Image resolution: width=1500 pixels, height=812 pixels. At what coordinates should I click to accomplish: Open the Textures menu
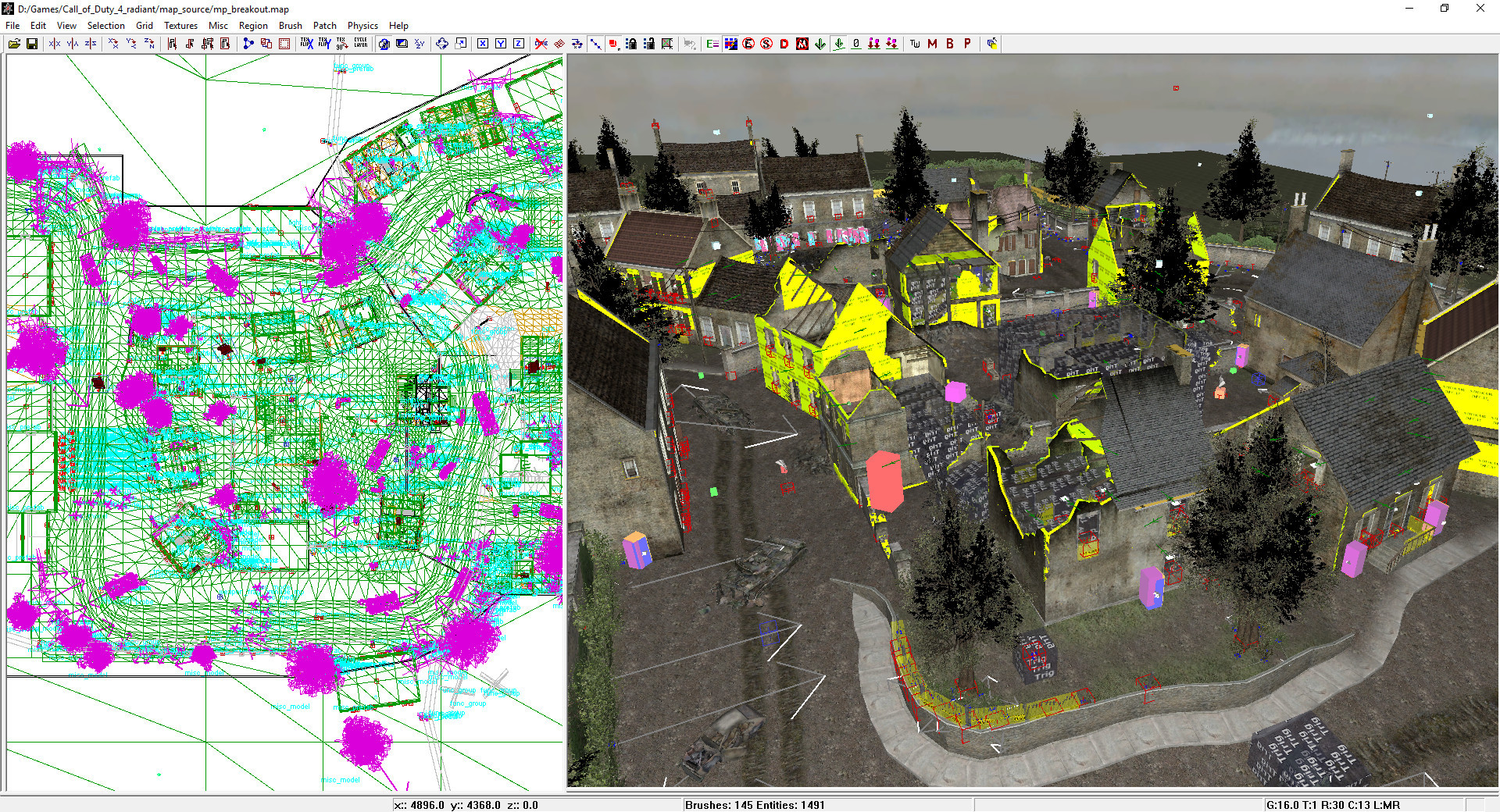pyautogui.click(x=180, y=26)
